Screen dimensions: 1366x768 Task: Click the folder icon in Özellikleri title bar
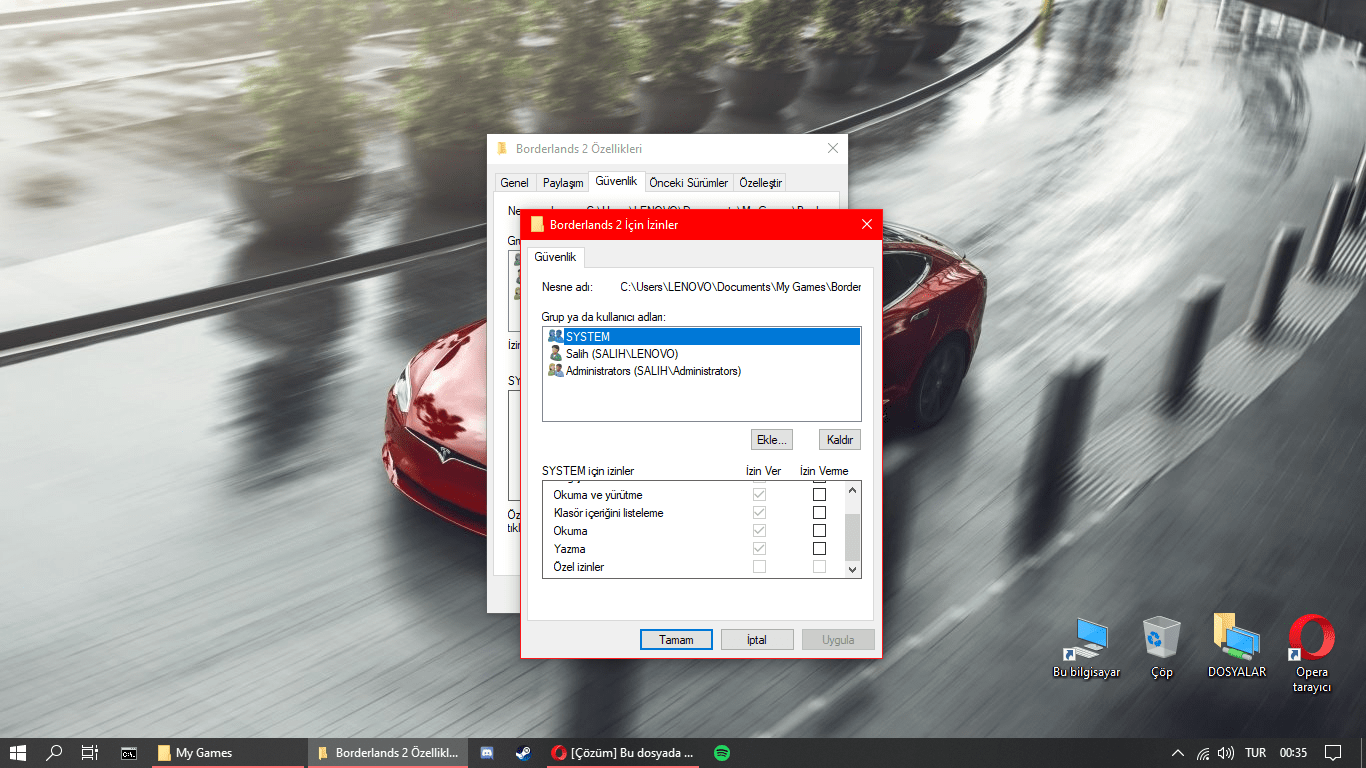point(502,149)
